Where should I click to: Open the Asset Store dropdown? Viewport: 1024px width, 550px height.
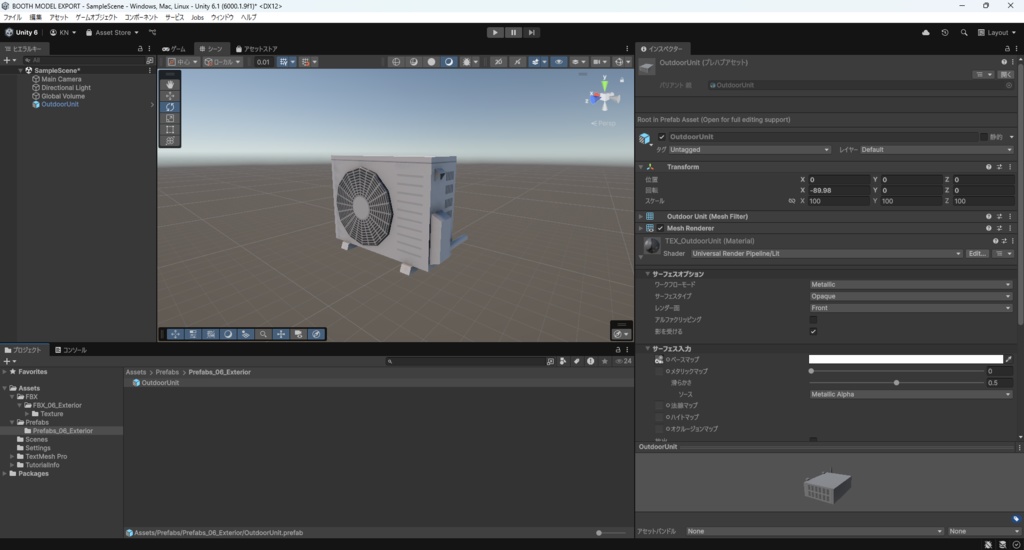(112, 33)
